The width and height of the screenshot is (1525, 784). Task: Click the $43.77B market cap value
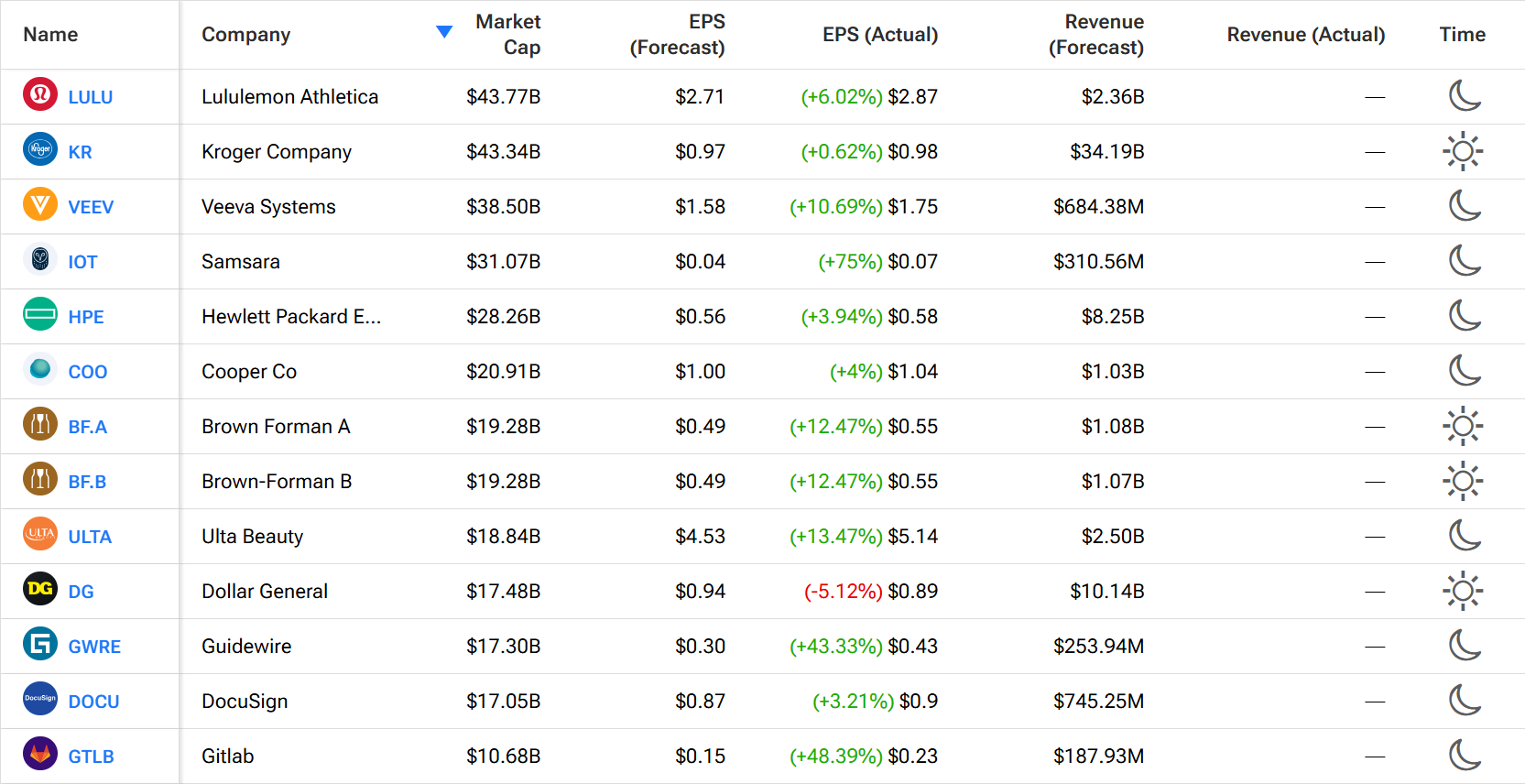tap(503, 97)
